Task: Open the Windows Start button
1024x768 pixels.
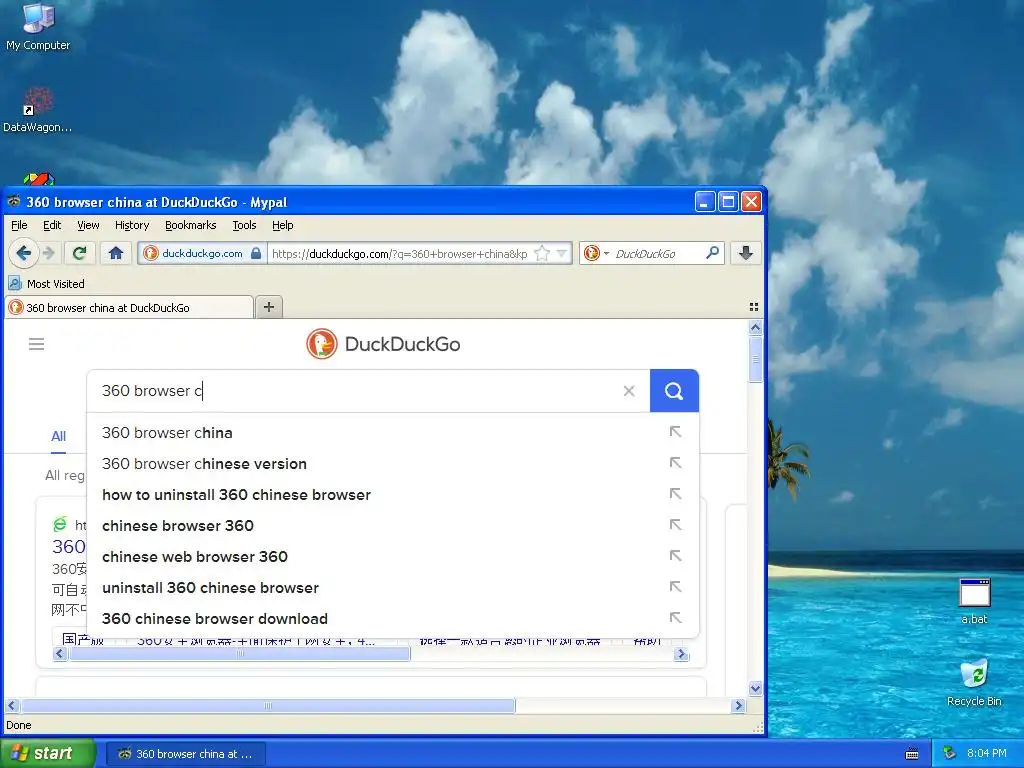Action: (x=48, y=753)
